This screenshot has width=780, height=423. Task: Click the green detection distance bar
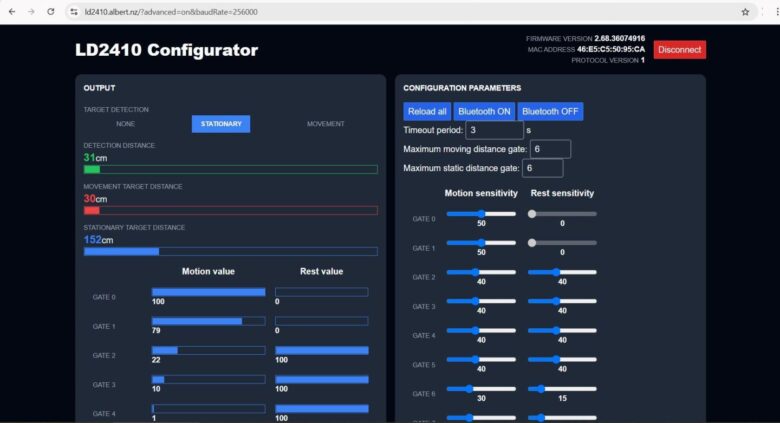[x=231, y=169]
